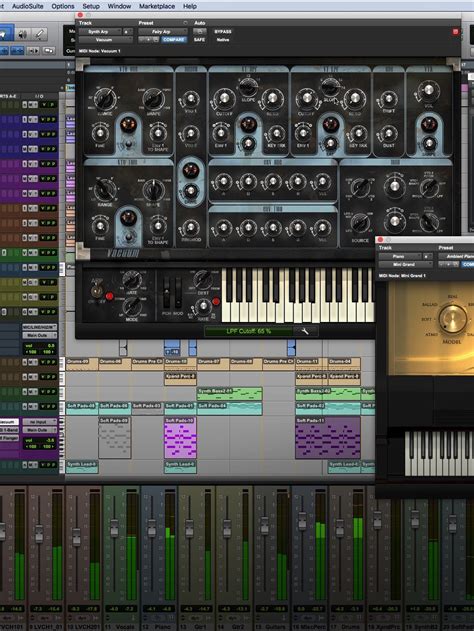Viewport: 474px width, 631px height.
Task: Mute the track with the Drums-09 clip
Action: click(31, 362)
